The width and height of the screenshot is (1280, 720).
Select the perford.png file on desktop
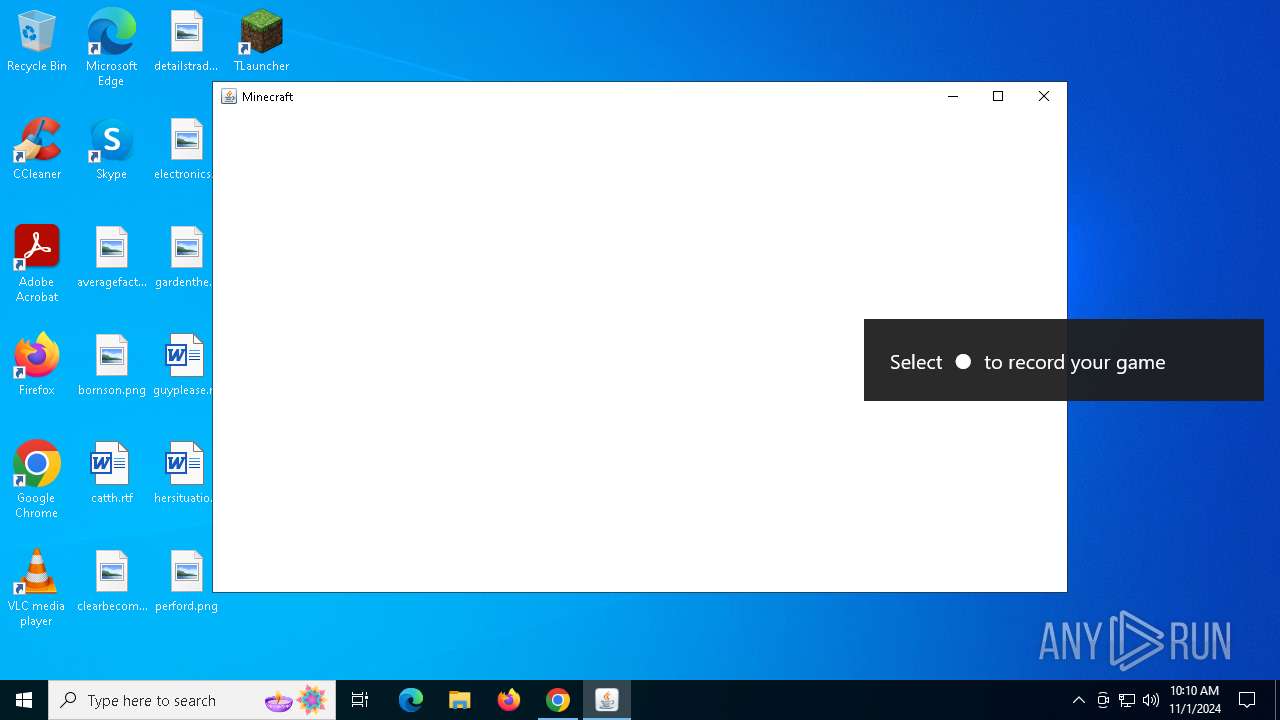(186, 582)
